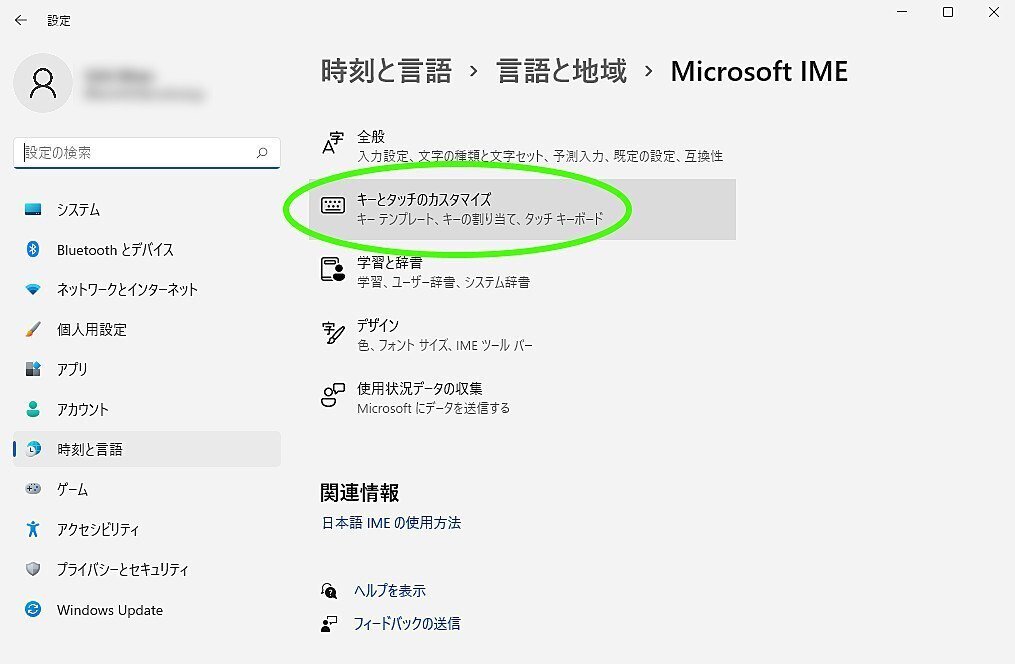Screen dimensions: 1015x664
Task: Click the 学習と辞書 dictionary icon
Action: click(x=333, y=269)
